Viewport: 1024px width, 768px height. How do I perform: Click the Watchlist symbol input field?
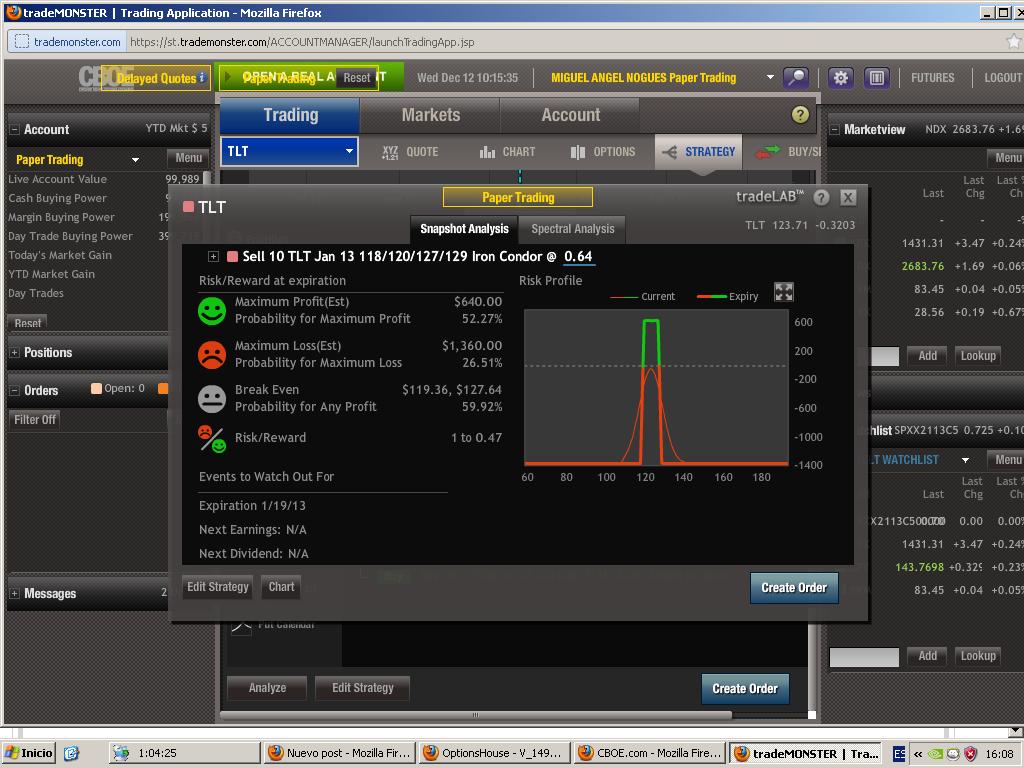pyautogui.click(x=864, y=657)
